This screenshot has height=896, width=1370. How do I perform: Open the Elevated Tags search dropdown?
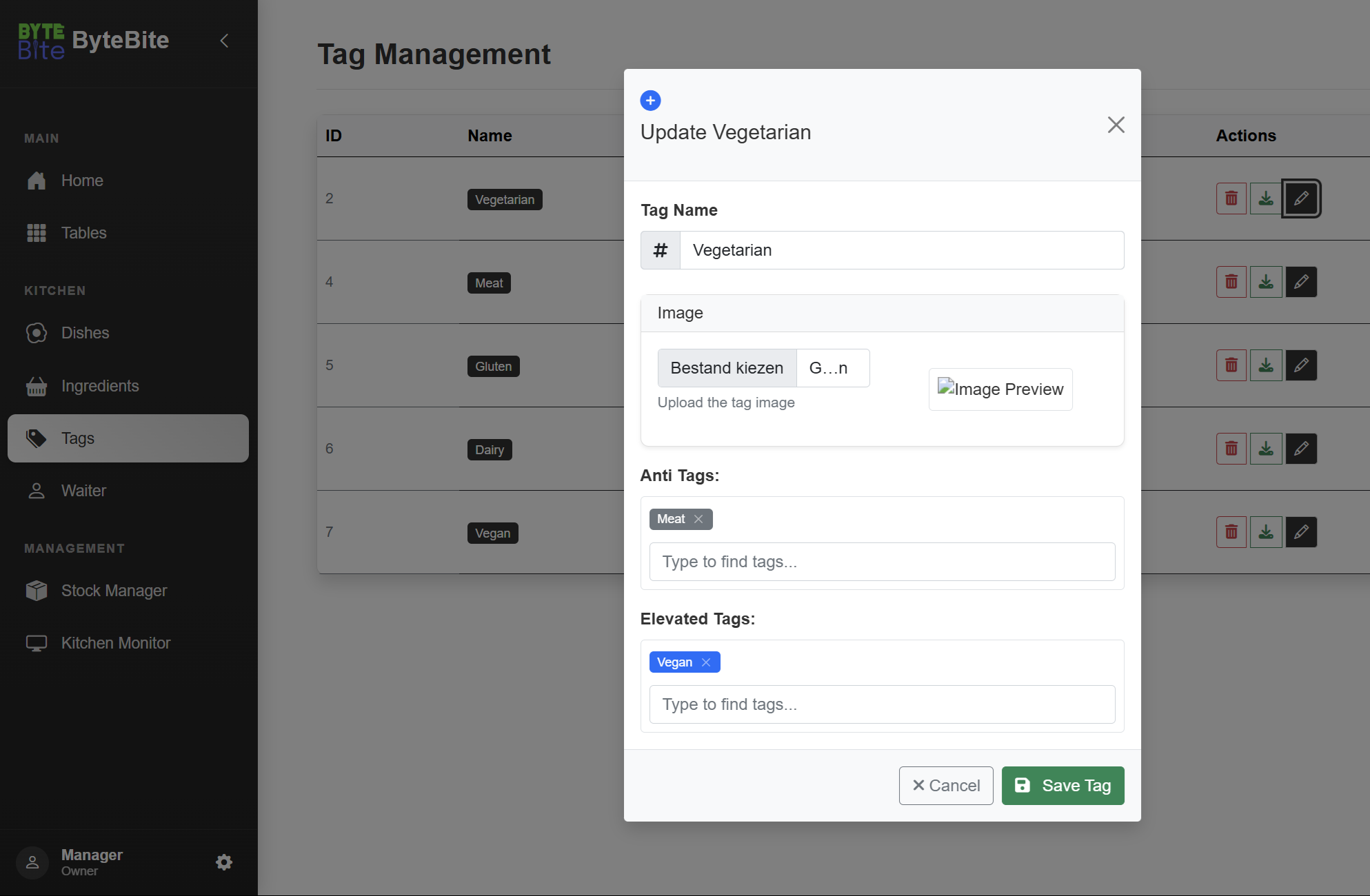[882, 704]
